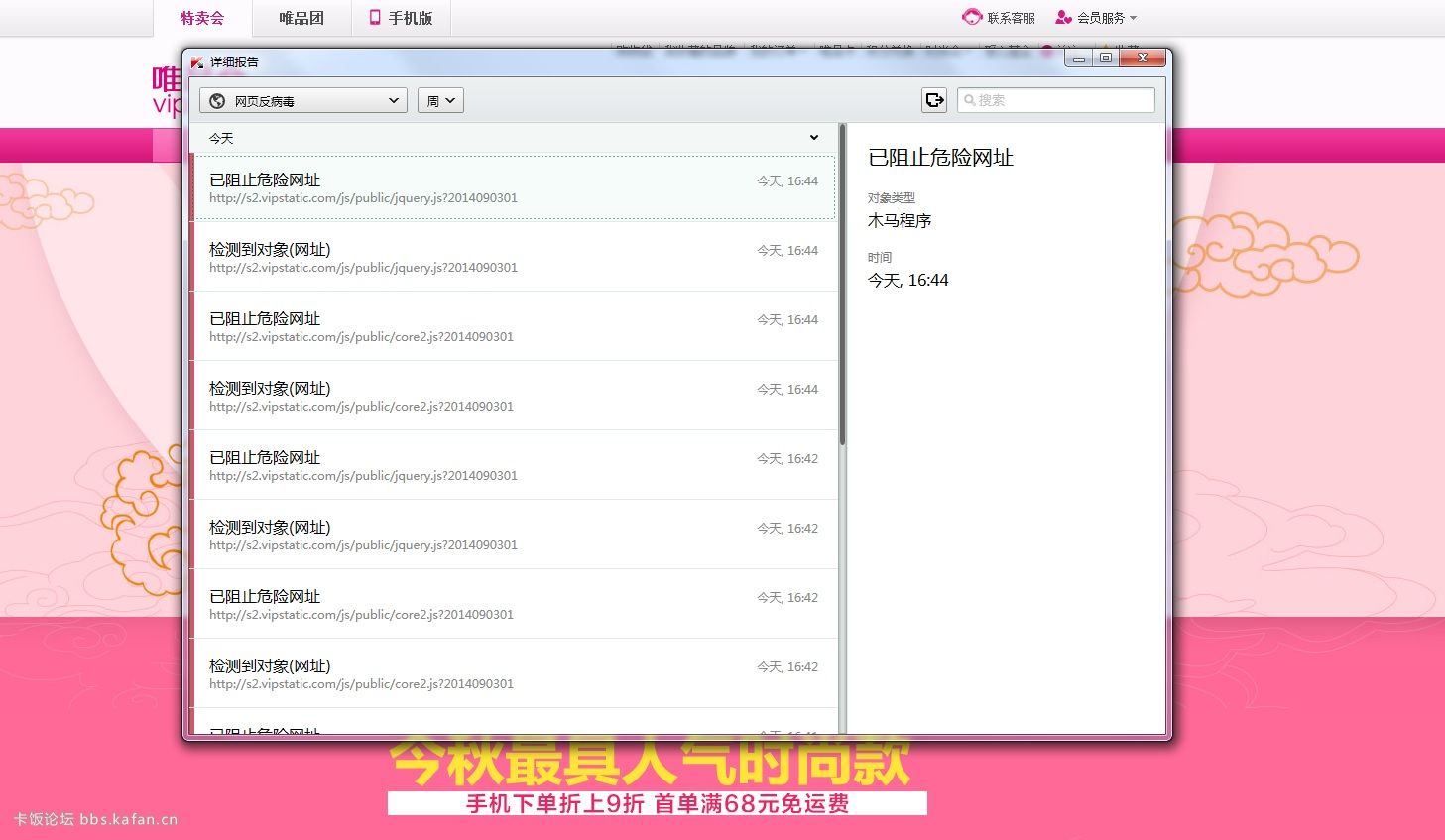
Task: Click the 今天, 16:44 time value in details
Action: [x=908, y=280]
